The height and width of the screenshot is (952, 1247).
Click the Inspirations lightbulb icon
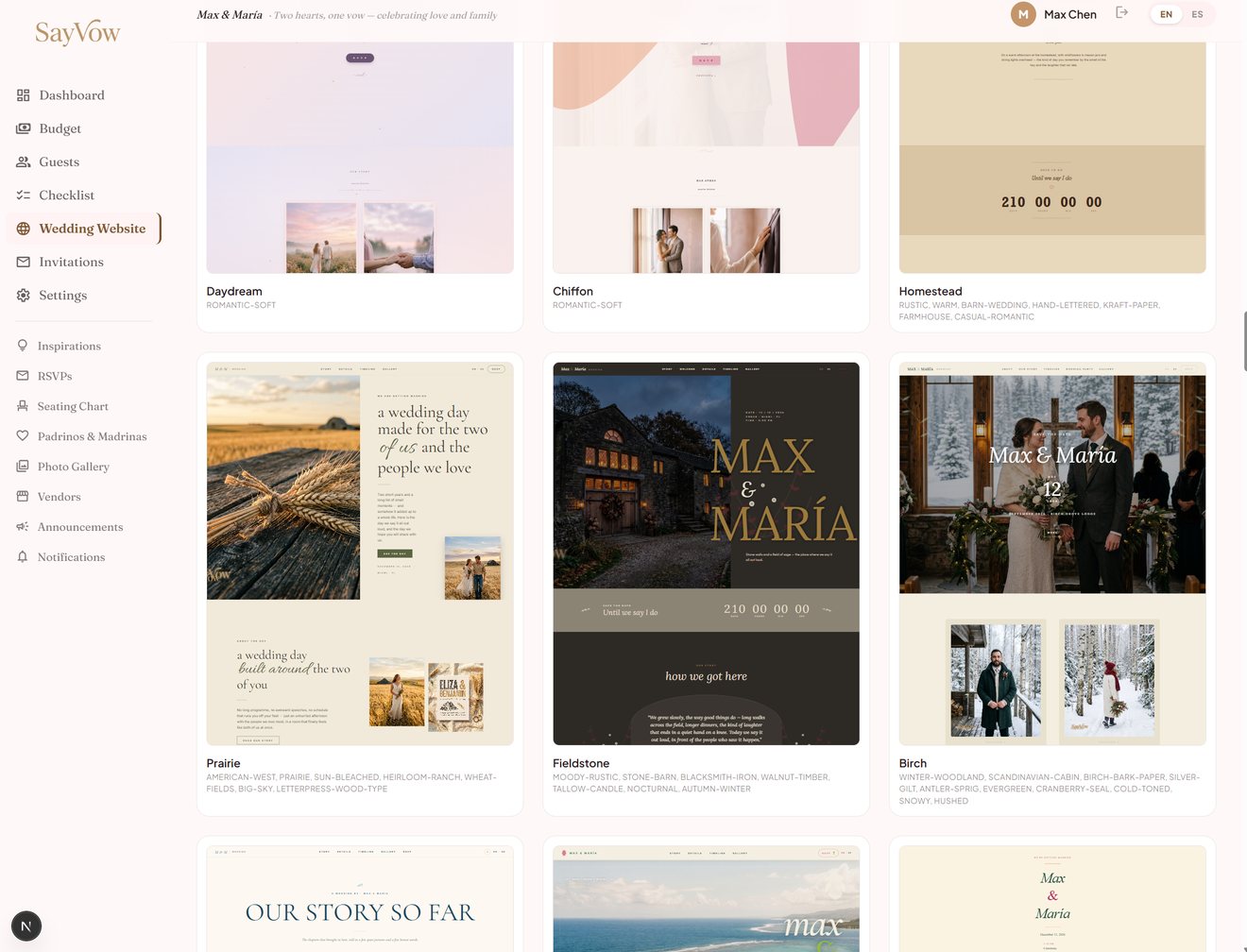pos(23,346)
